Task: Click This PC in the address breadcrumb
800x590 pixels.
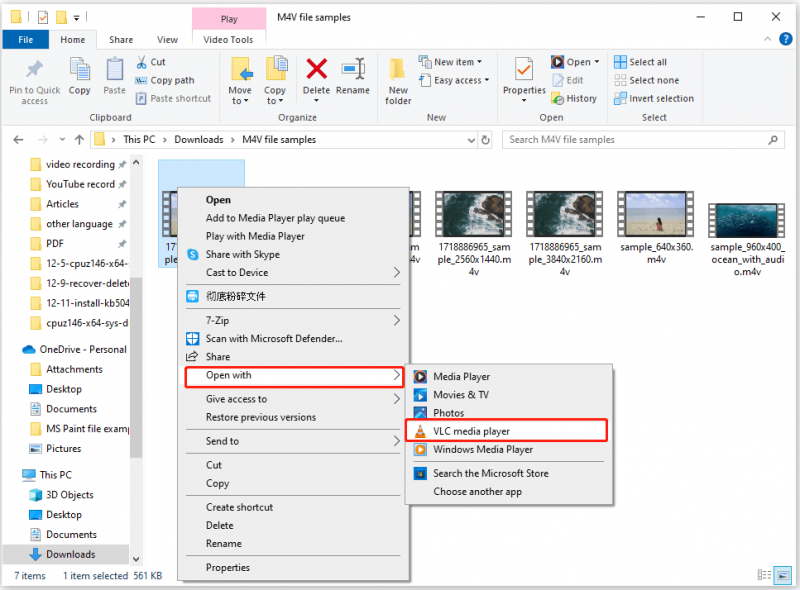Action: 139,139
